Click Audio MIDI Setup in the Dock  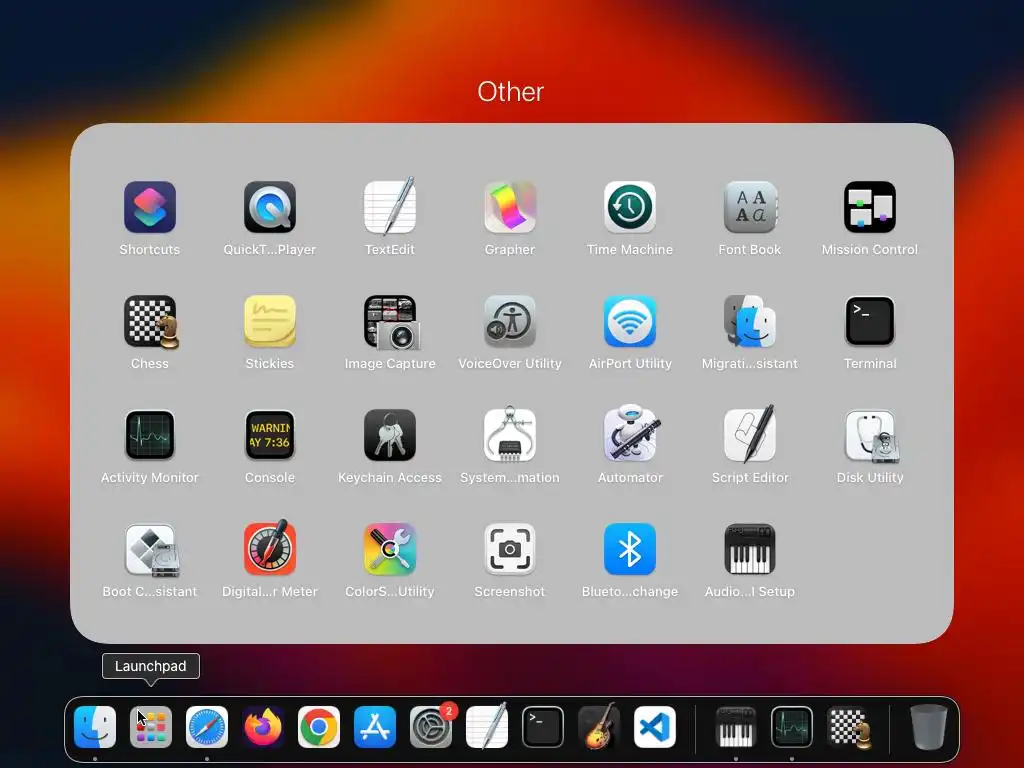[736, 727]
